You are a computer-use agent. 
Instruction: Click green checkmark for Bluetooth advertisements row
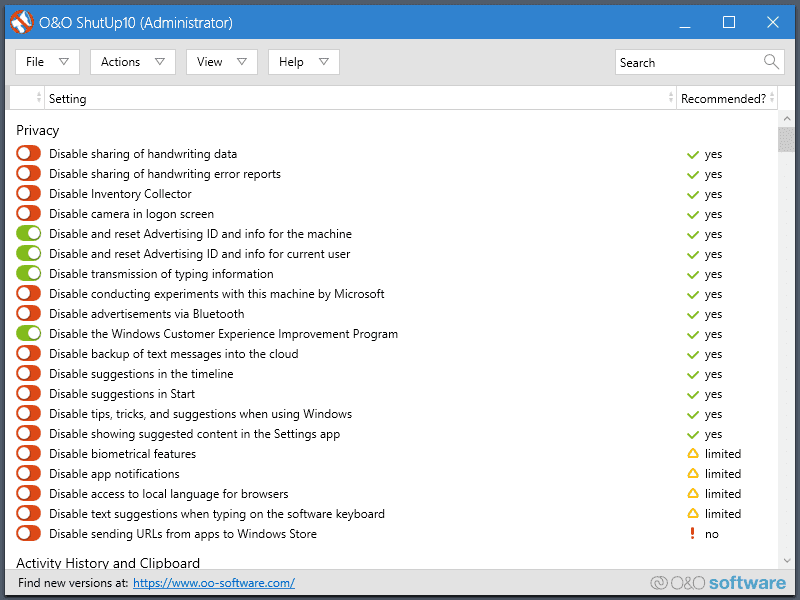pyautogui.click(x=692, y=314)
